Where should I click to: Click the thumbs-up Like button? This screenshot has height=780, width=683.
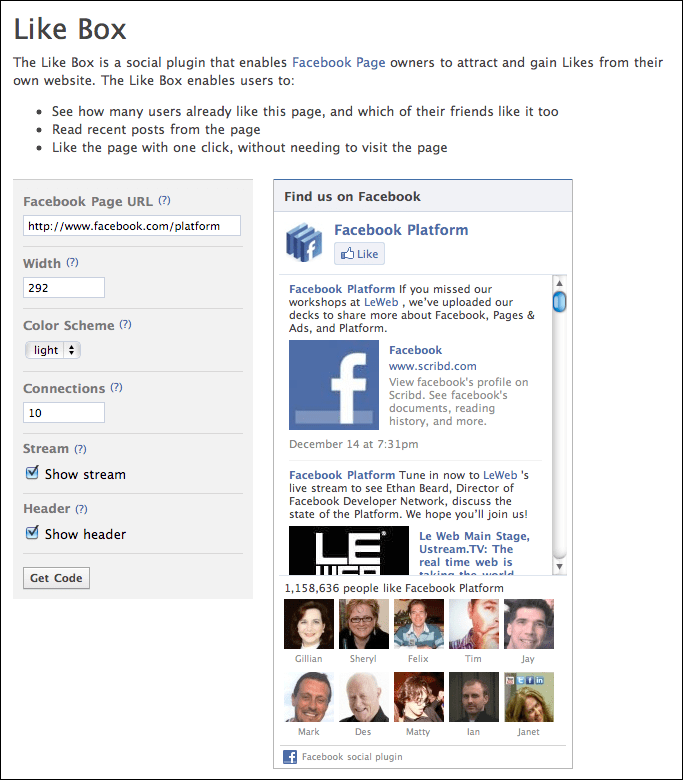[359, 254]
